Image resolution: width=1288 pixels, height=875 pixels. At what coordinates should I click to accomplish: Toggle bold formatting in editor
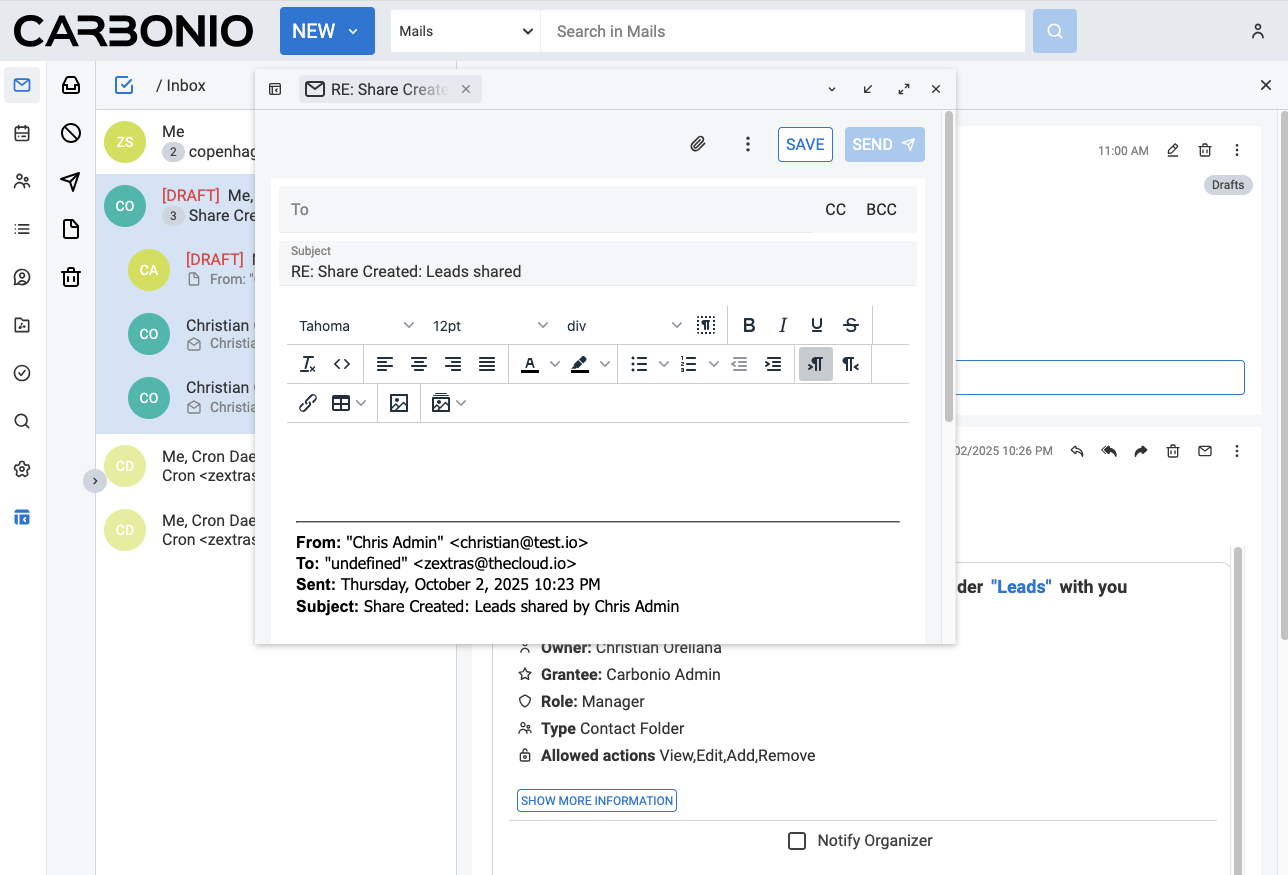[749, 325]
